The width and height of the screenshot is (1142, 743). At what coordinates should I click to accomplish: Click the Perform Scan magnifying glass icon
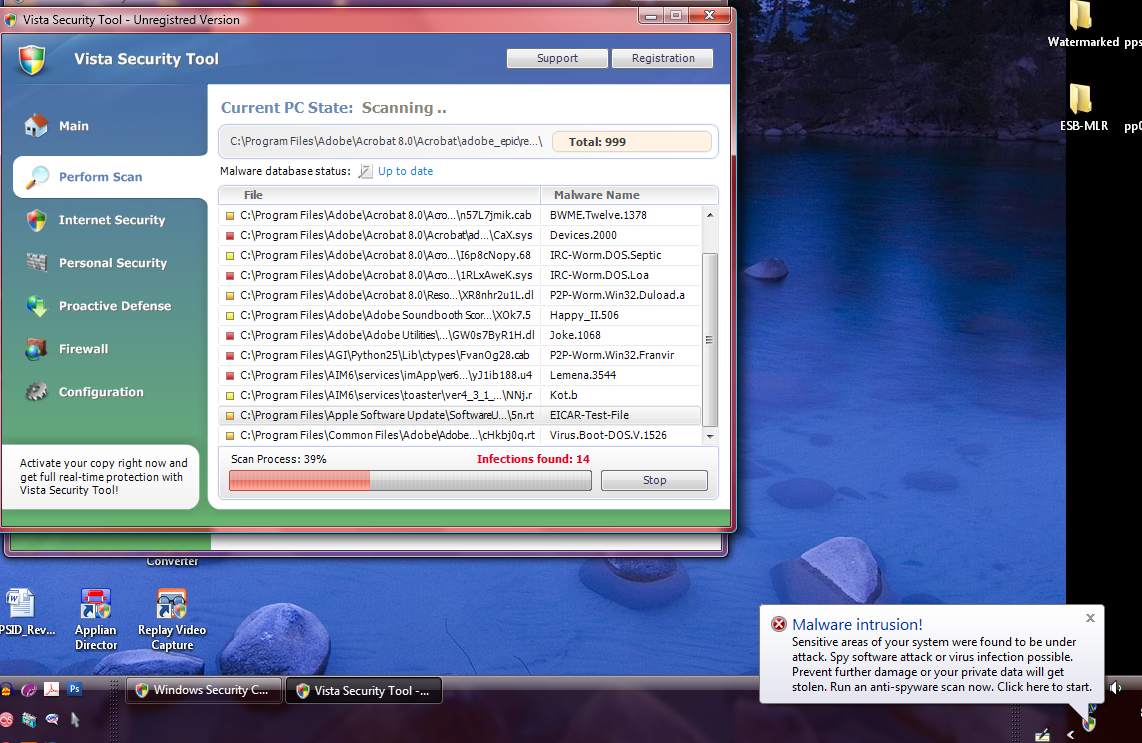[37, 177]
